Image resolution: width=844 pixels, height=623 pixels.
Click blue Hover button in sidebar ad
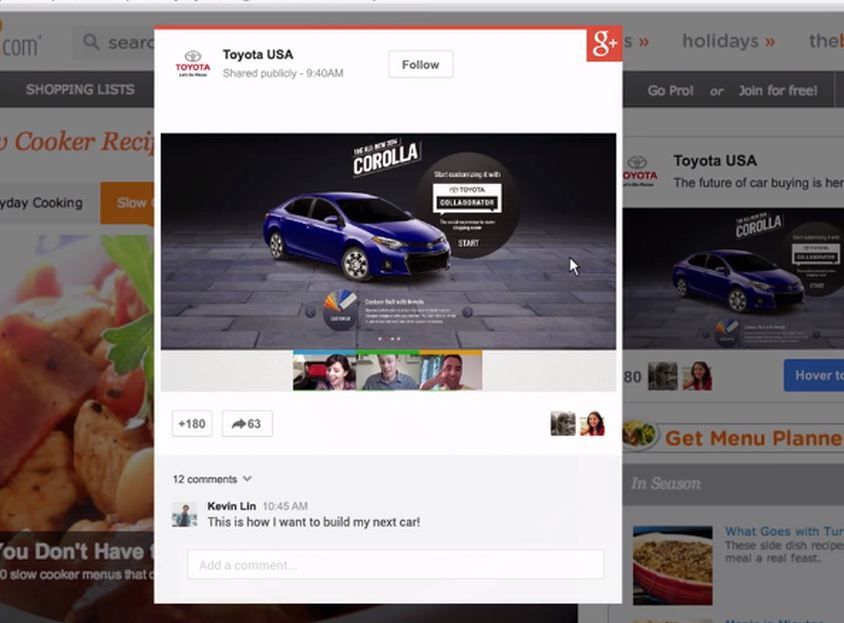coord(814,375)
